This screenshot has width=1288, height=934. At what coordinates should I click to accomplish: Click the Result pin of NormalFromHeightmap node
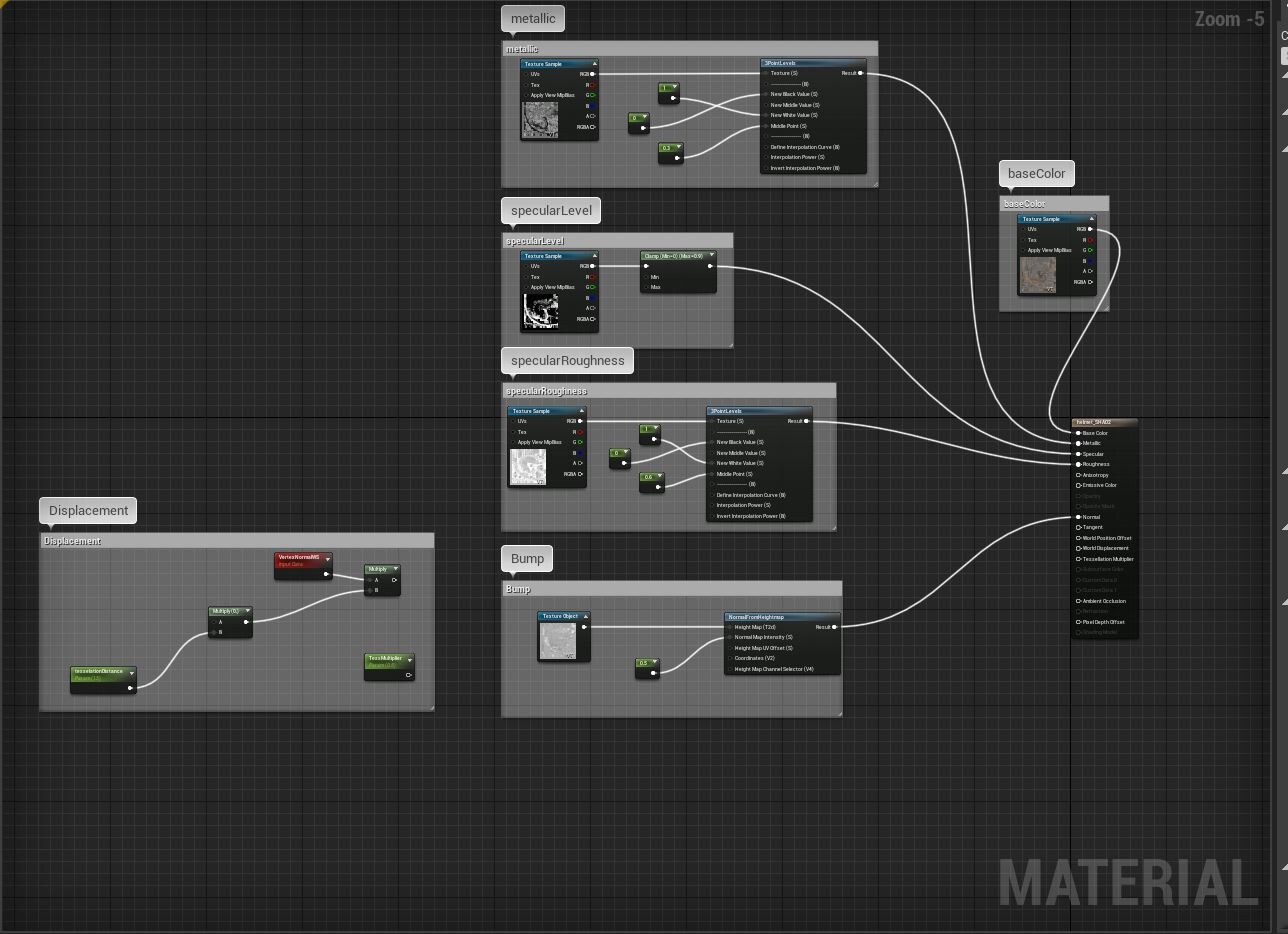click(x=834, y=627)
